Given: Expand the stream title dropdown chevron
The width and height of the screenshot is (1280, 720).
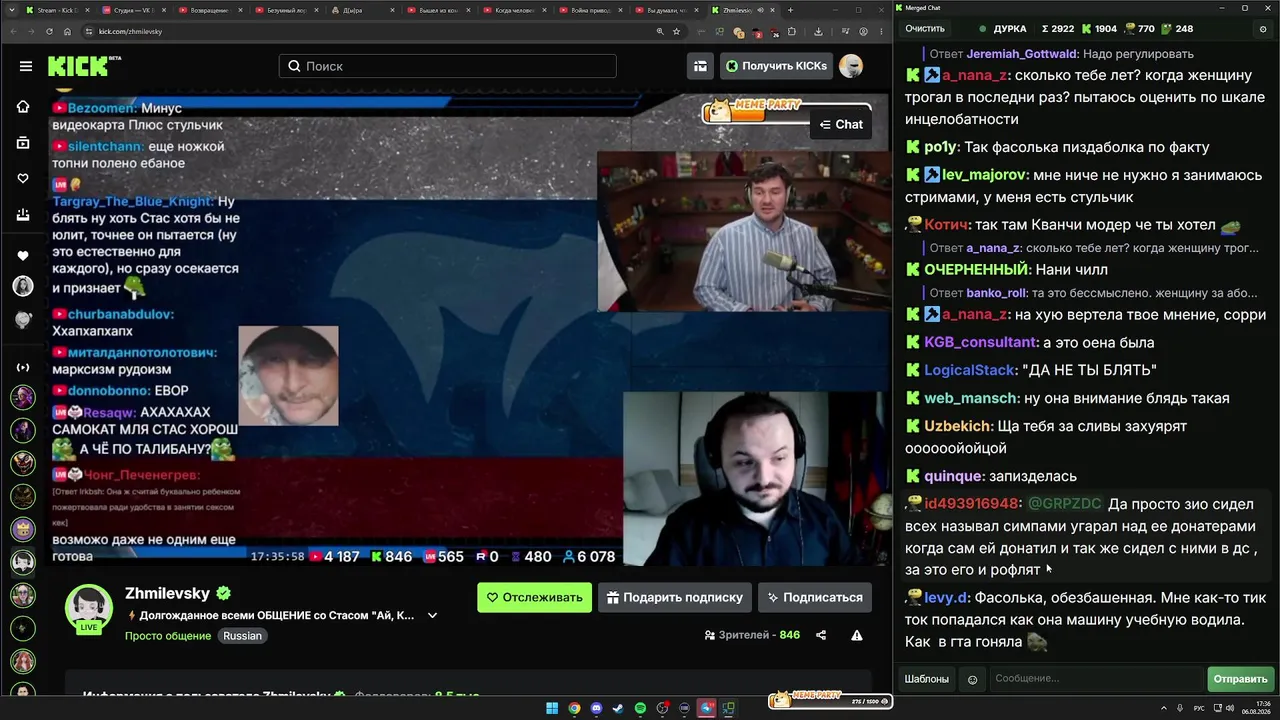Looking at the screenshot, I should tap(433, 615).
